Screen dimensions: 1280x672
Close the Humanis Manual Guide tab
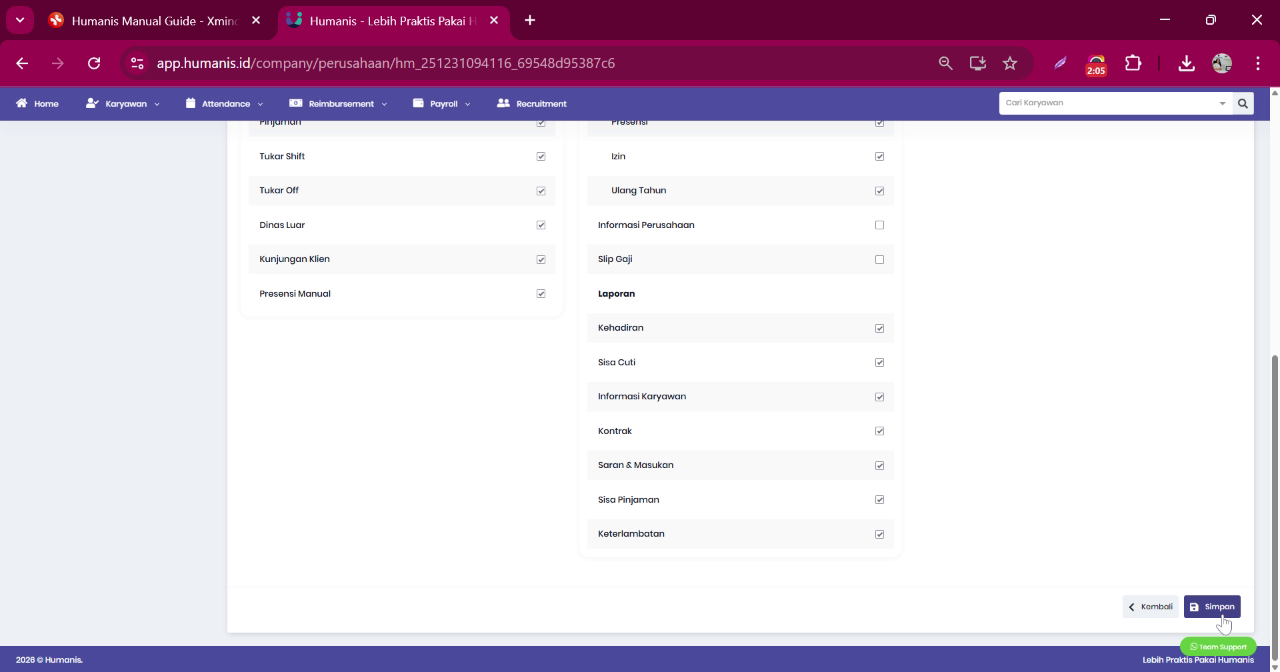(x=256, y=20)
